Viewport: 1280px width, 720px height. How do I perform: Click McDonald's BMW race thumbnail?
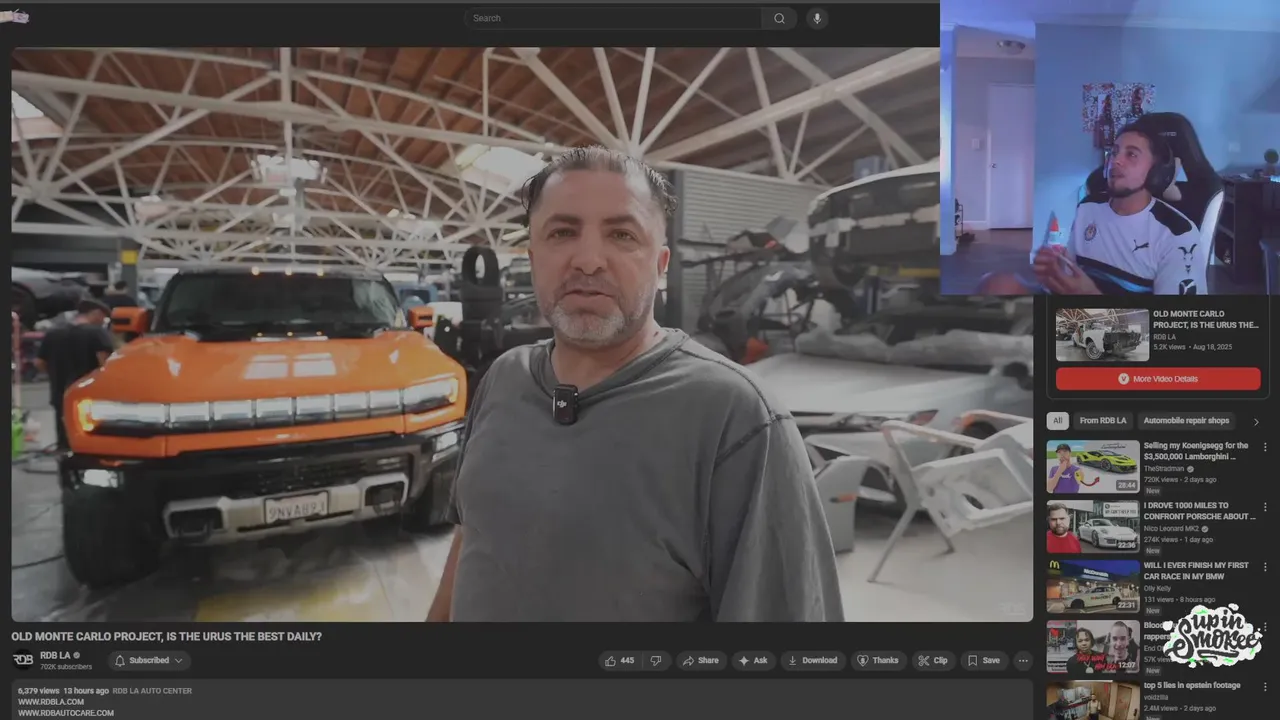(1093, 586)
